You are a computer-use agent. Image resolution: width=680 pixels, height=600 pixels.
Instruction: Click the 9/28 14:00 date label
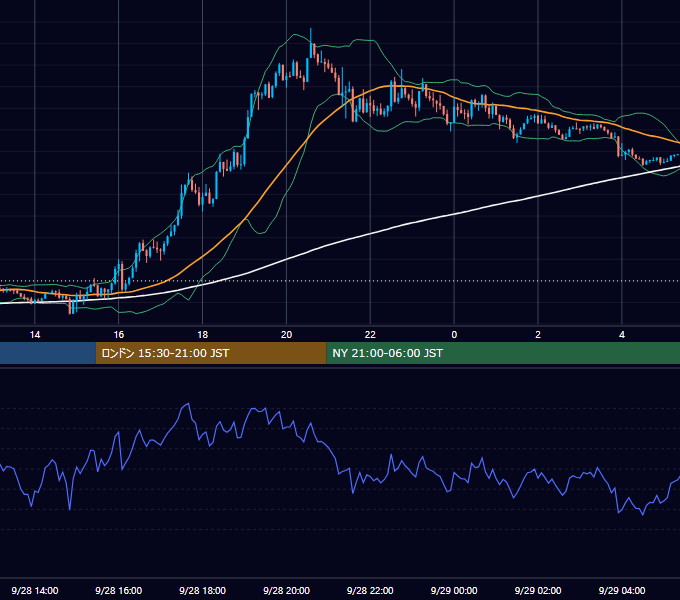pos(35,590)
